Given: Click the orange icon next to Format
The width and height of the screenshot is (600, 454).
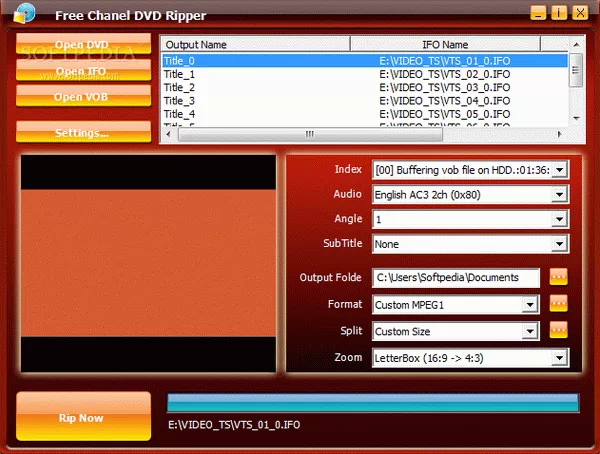Looking at the screenshot, I should point(558,304).
